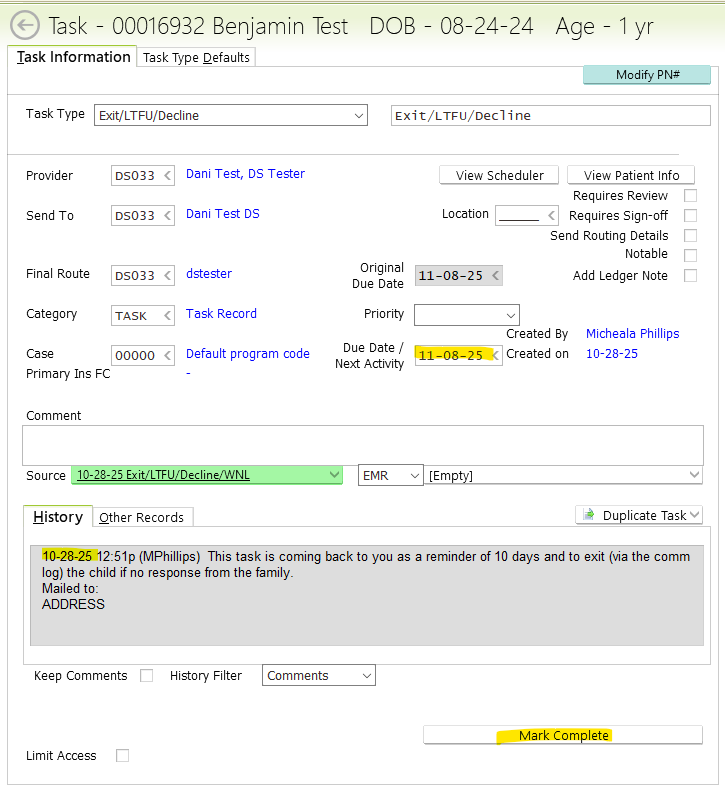Switch to the Task Type Defaults tab

(x=196, y=57)
